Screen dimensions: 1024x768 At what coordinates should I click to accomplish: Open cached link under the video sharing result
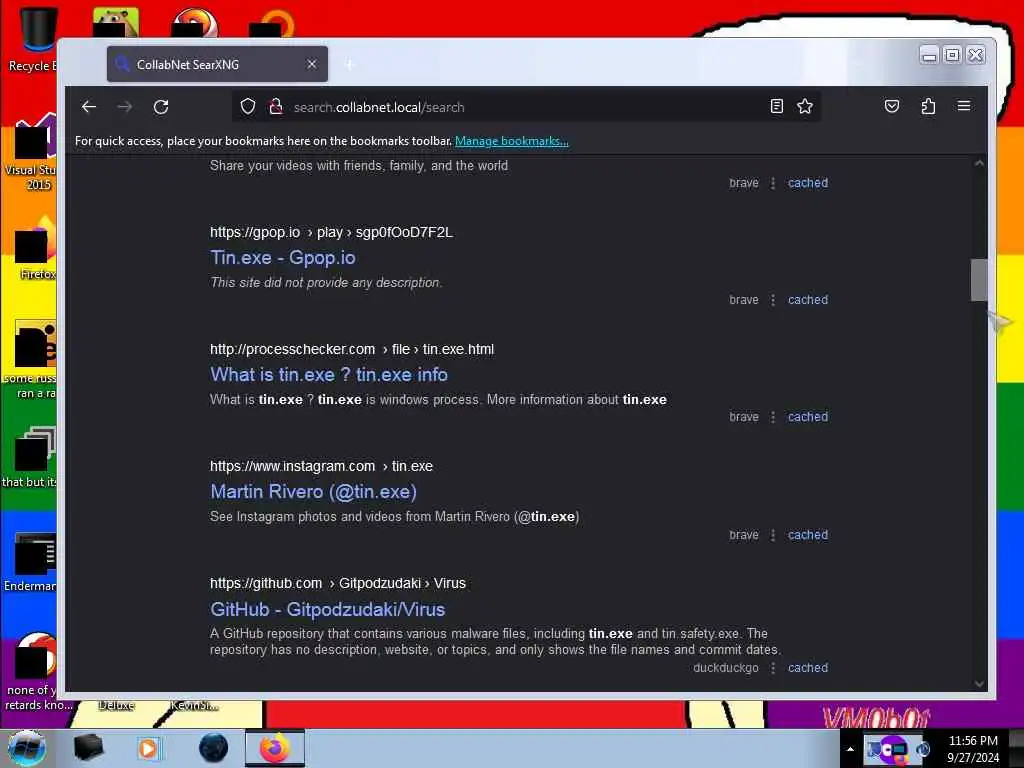(808, 183)
